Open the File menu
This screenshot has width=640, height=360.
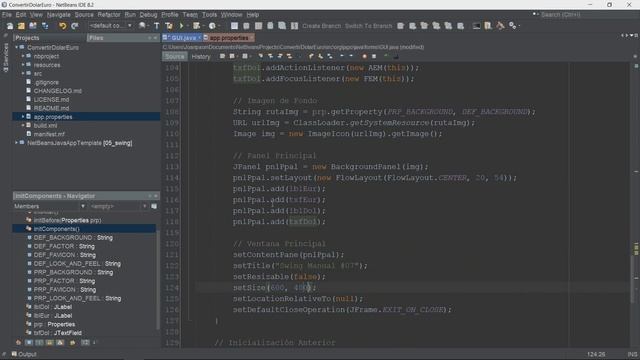(7, 15)
